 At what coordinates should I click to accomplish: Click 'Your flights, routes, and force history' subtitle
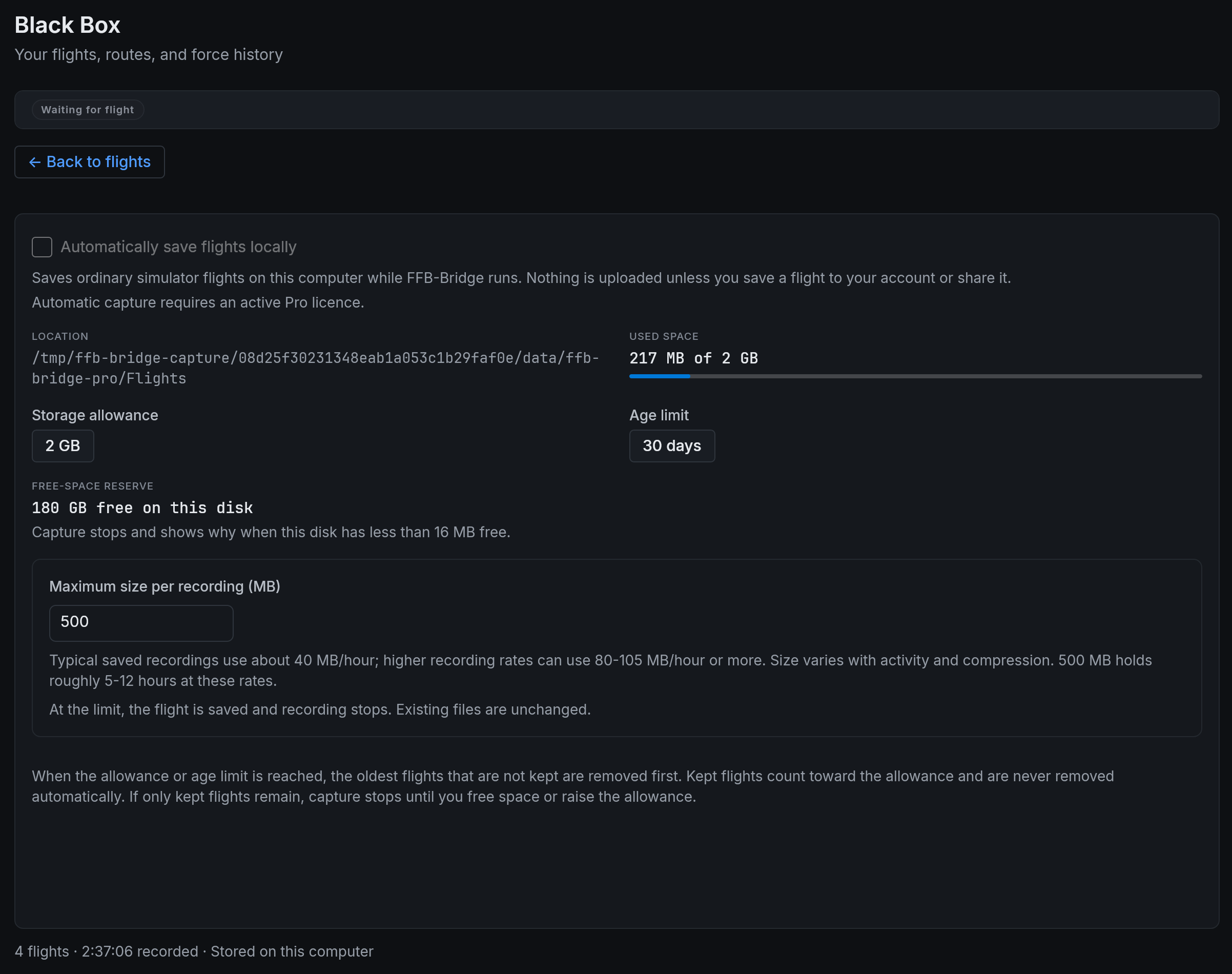coord(149,55)
